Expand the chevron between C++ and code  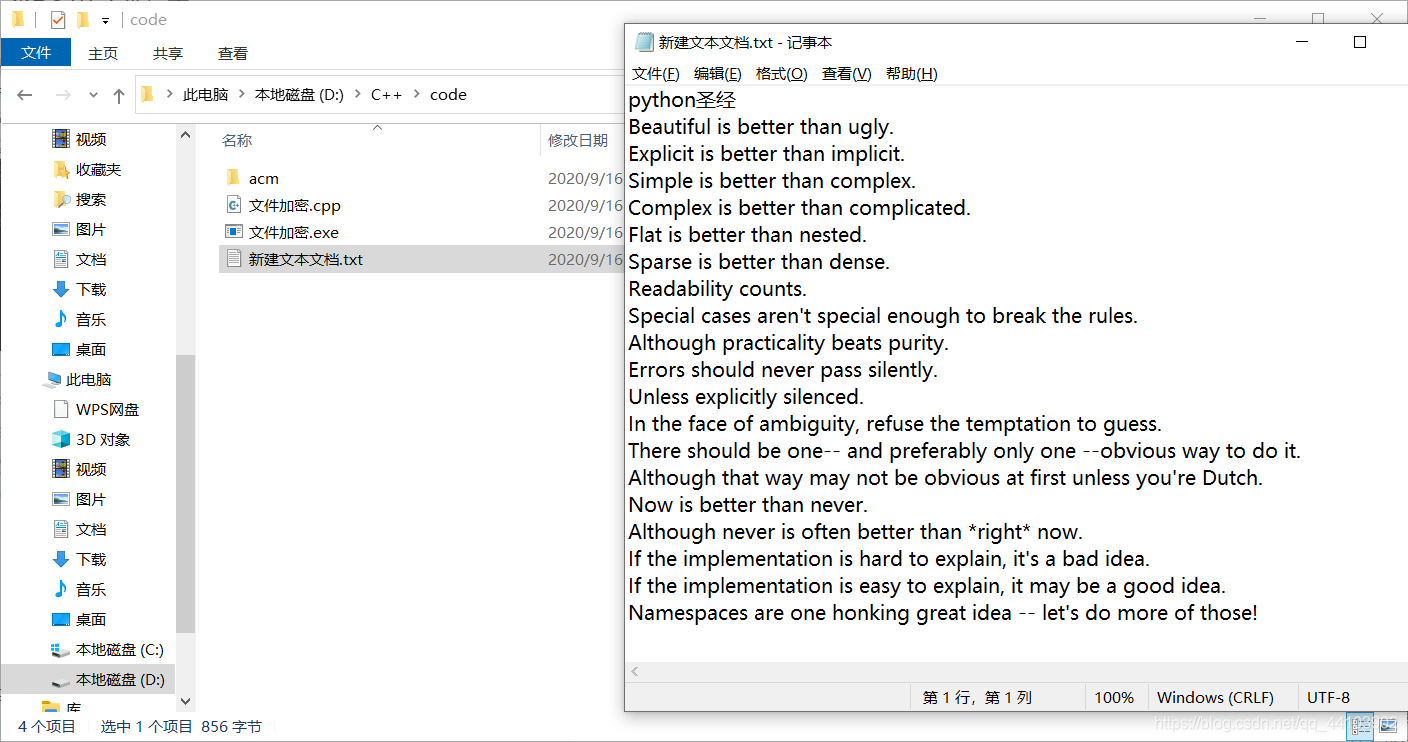(417, 94)
